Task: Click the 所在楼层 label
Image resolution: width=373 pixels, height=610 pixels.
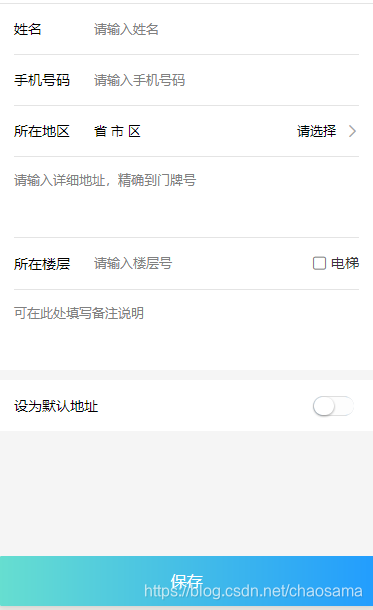Action: click(42, 264)
